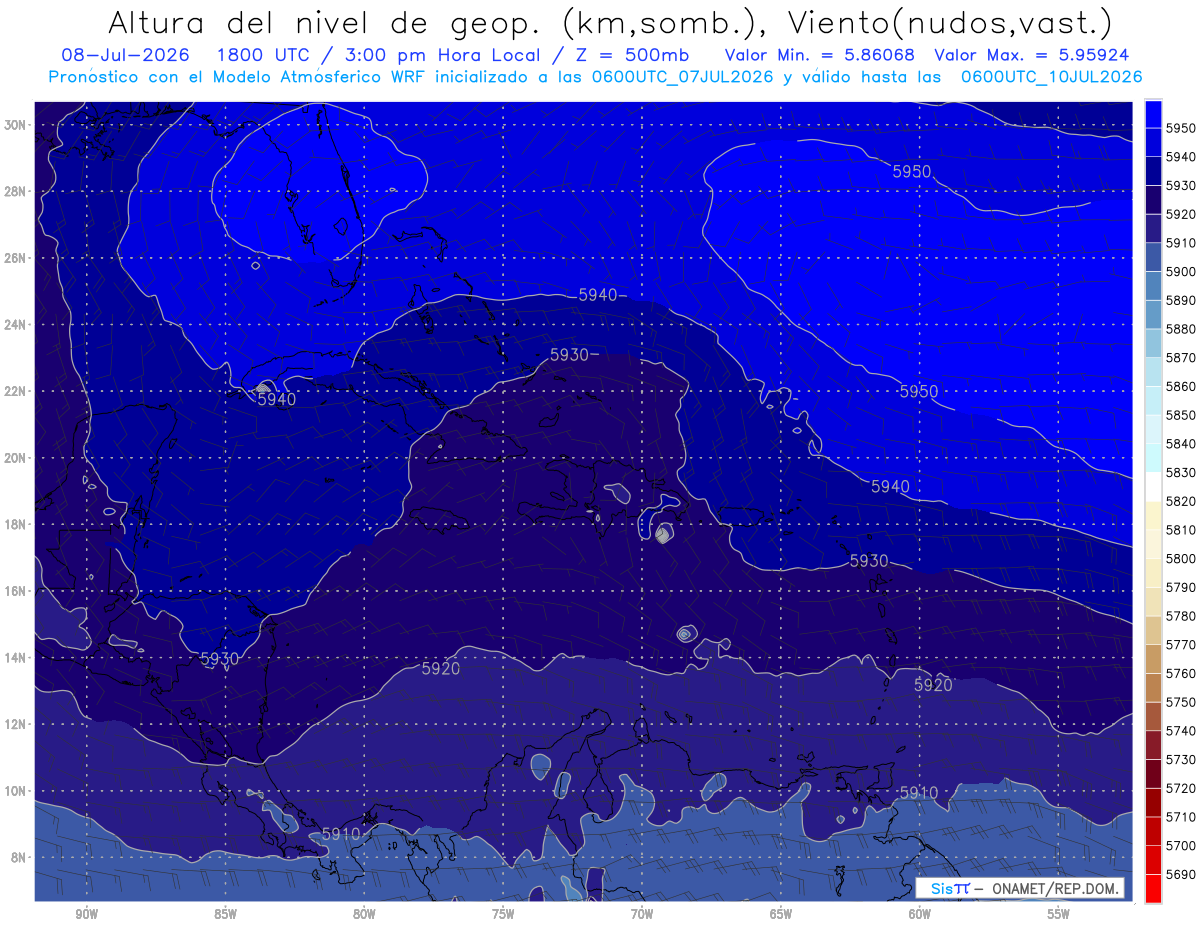Screen dimensions: 1200x927
Task: Click the legend swatch between 5750 and 5740
Action: coord(1153,716)
